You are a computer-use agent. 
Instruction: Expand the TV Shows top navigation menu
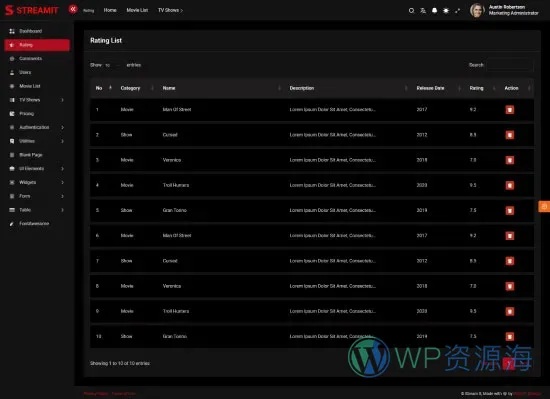[170, 10]
